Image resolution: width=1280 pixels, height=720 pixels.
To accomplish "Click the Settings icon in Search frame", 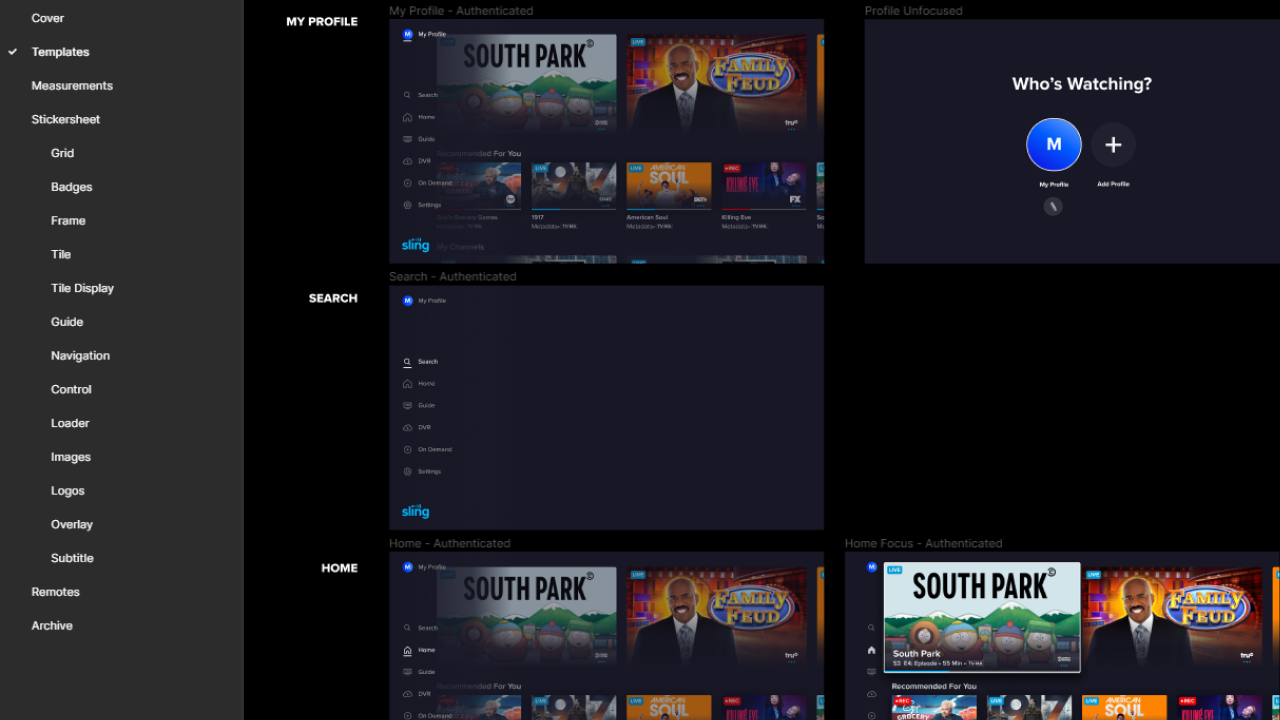I will point(407,472).
